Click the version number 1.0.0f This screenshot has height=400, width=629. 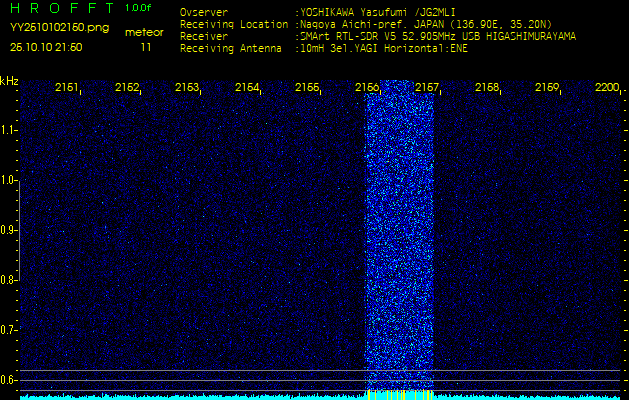138,8
